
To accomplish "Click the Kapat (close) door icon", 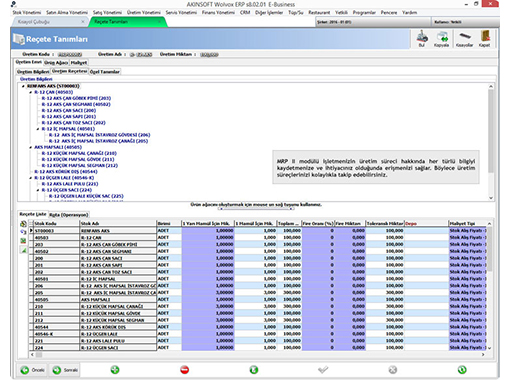I will (x=485, y=36).
